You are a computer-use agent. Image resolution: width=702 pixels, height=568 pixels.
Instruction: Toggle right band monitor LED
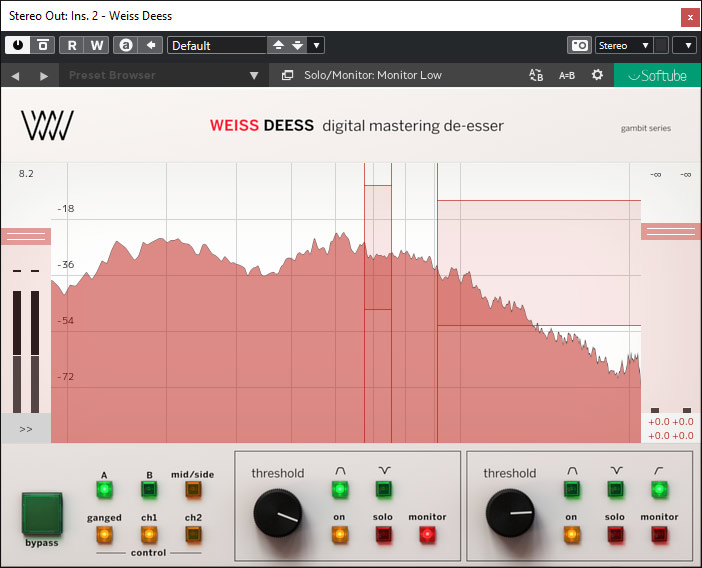click(658, 534)
